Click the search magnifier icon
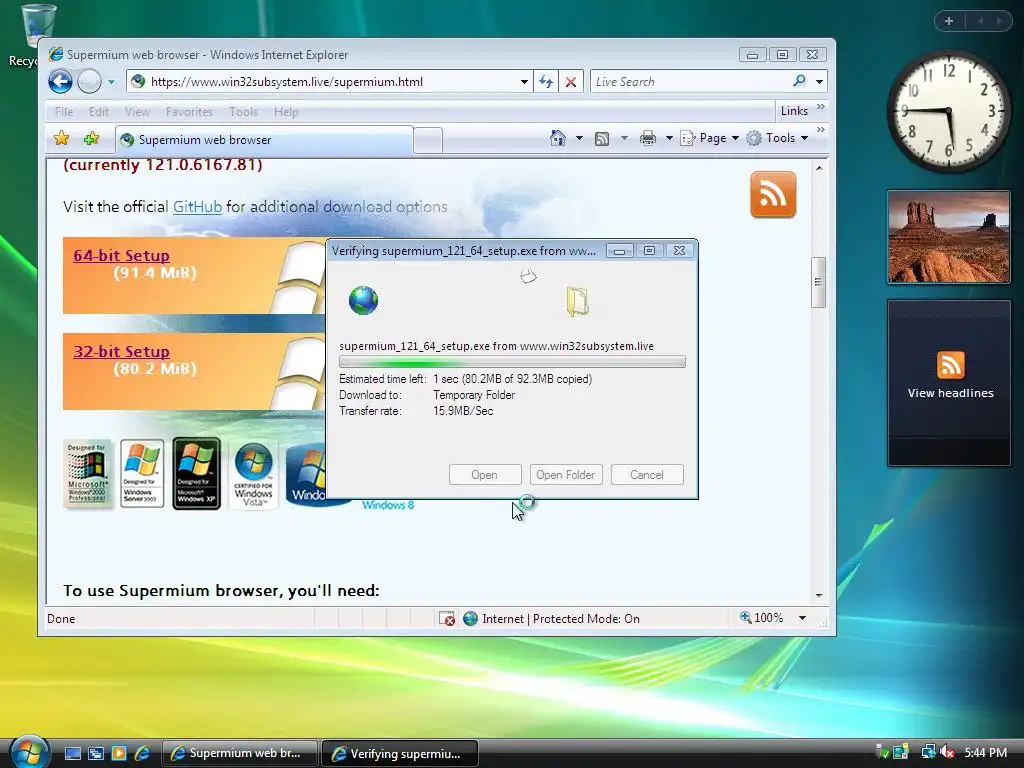Screen dimensions: 1024x768 pyautogui.click(x=799, y=81)
